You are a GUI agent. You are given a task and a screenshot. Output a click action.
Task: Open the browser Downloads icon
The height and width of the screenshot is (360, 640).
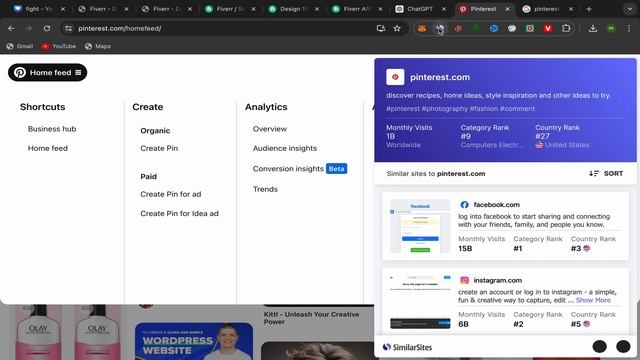(x=593, y=28)
